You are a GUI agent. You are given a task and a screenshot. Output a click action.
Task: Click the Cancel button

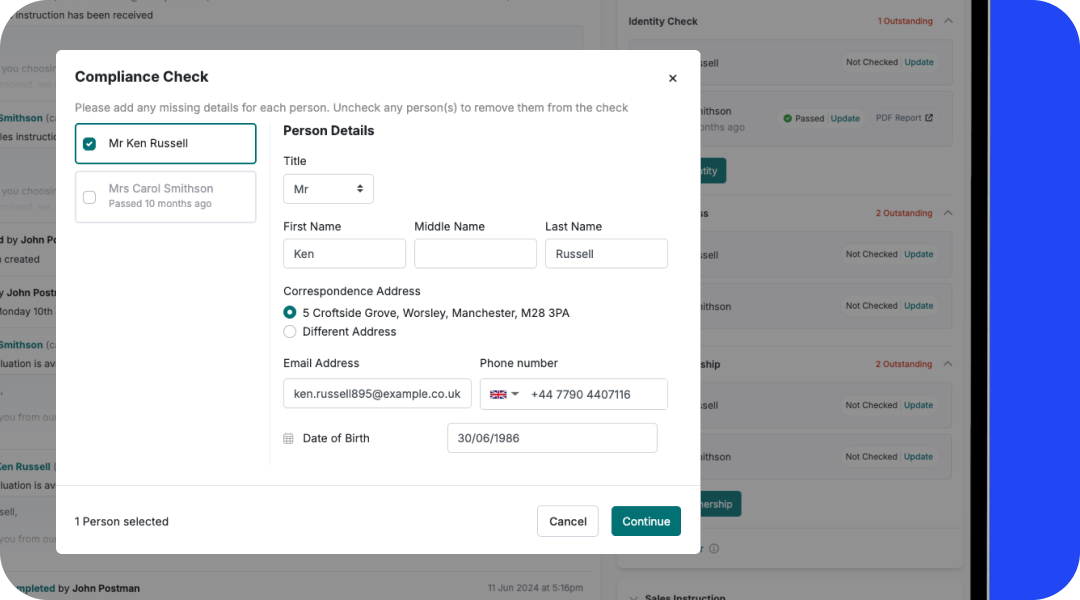[568, 521]
